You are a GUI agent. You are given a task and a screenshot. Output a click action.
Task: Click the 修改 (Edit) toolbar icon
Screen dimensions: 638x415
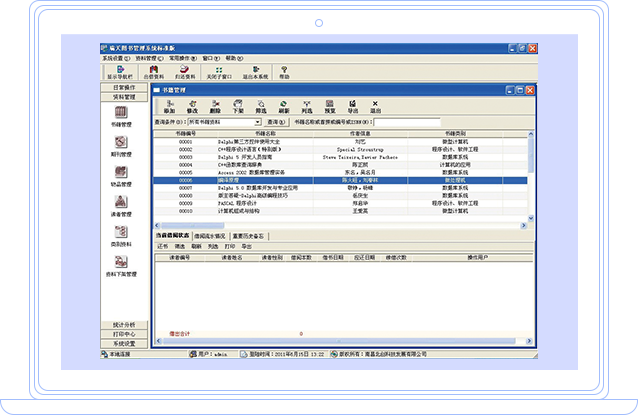[x=191, y=106]
